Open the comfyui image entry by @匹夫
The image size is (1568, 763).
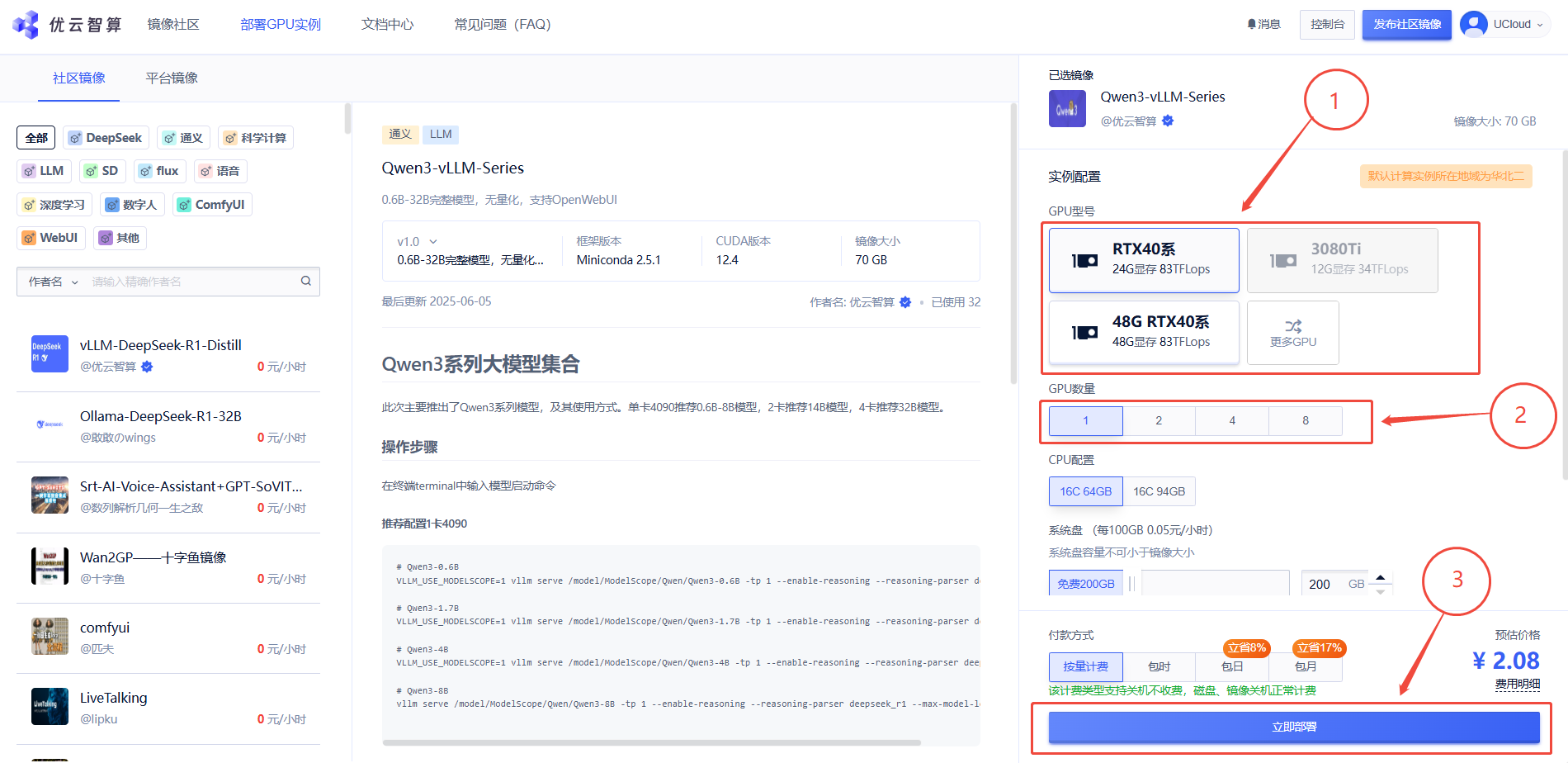(x=168, y=637)
